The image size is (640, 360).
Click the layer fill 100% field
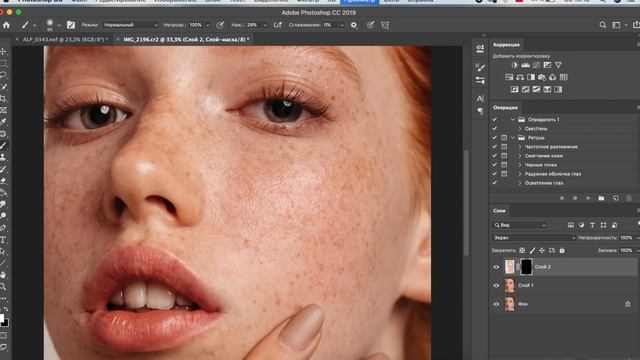click(627, 250)
